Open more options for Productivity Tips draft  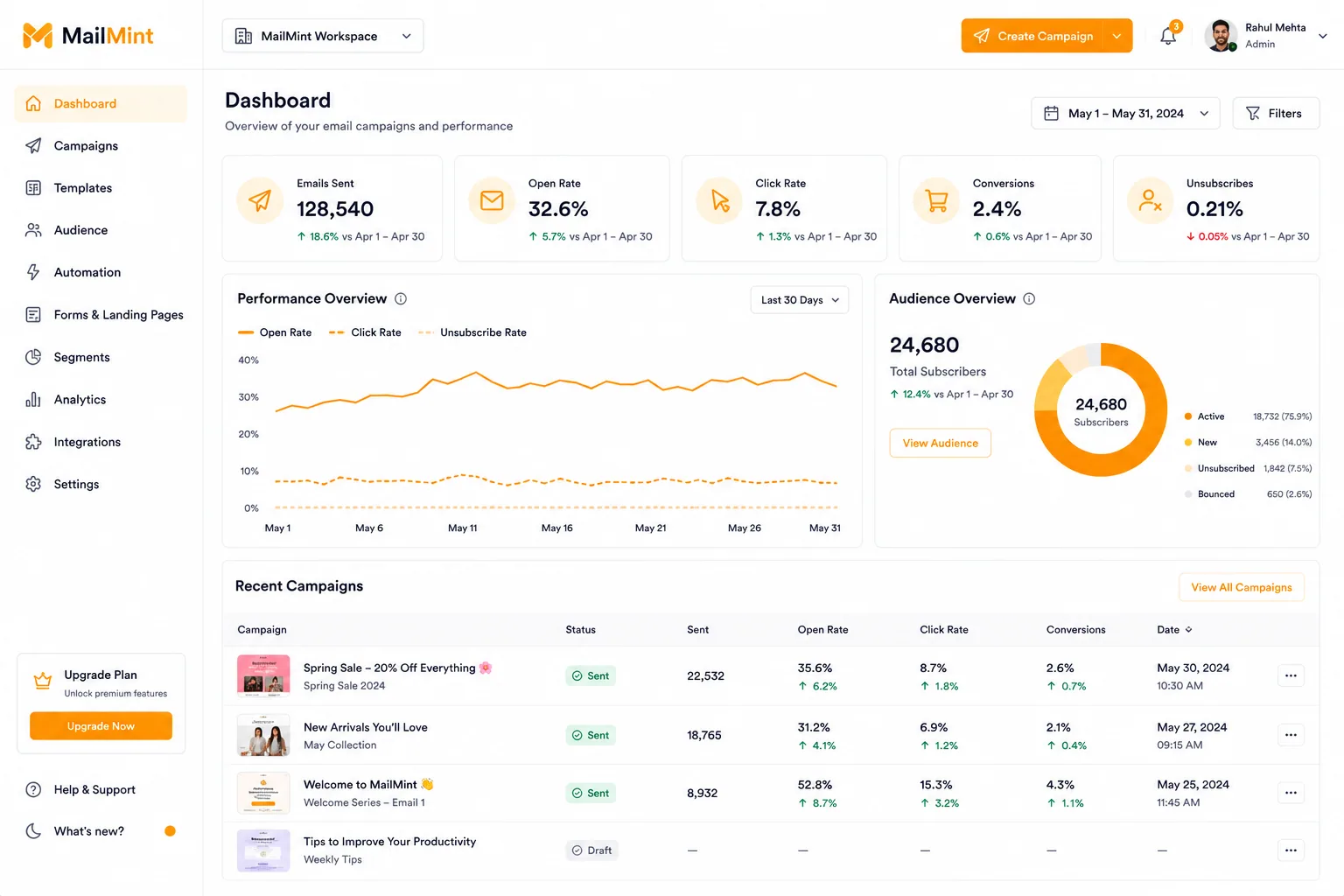coord(1291,850)
